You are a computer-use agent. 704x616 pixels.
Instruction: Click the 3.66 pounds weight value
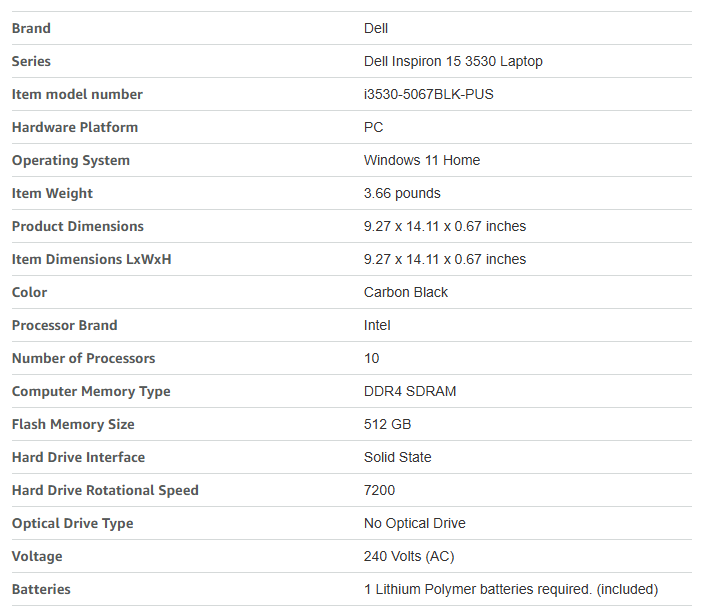[x=402, y=193]
